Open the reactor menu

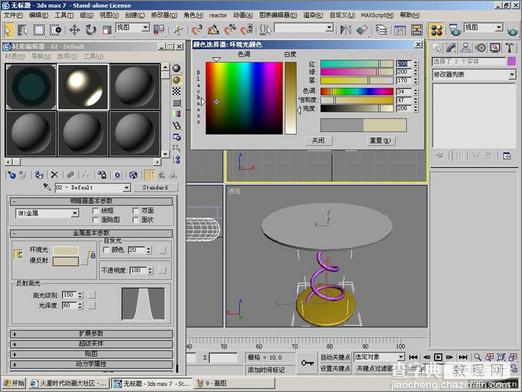(x=218, y=15)
